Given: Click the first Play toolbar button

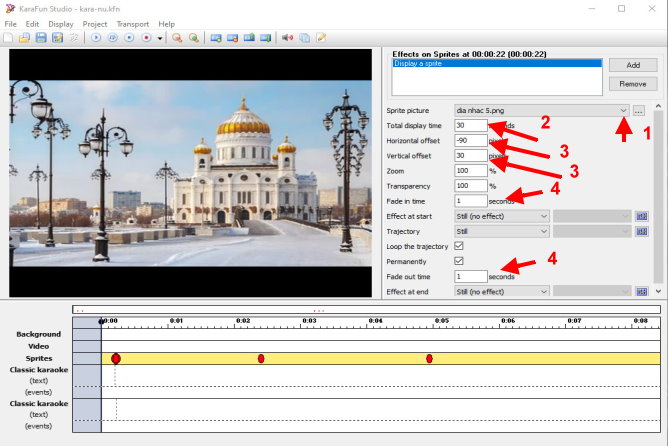Looking at the screenshot, I should 96,38.
